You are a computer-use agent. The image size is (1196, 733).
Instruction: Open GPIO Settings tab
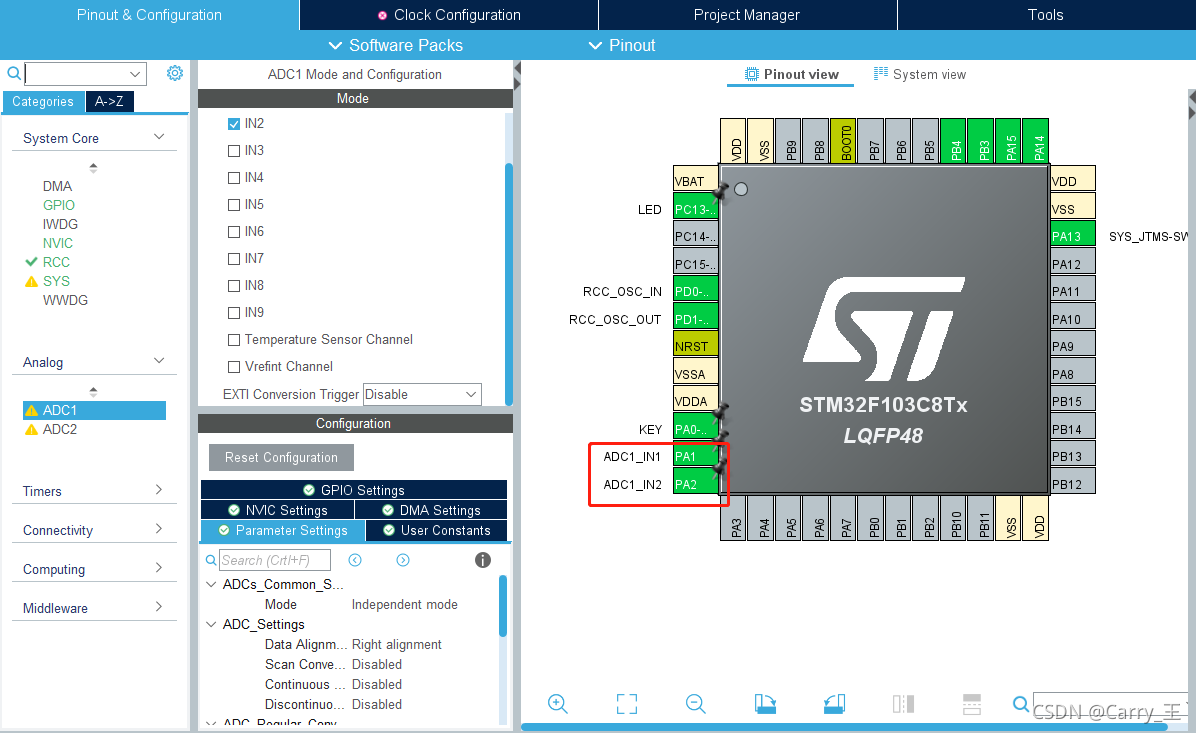coord(354,490)
